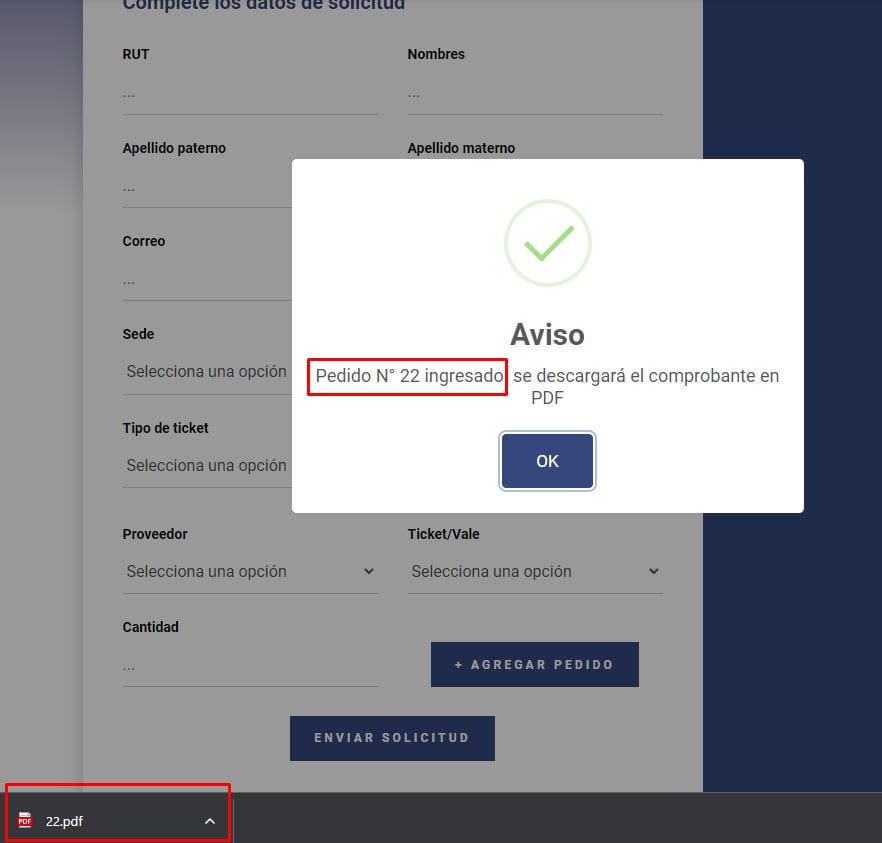Screen dimensions: 882x843
Task: Select the Apellido paterno input field
Action: 206,187
